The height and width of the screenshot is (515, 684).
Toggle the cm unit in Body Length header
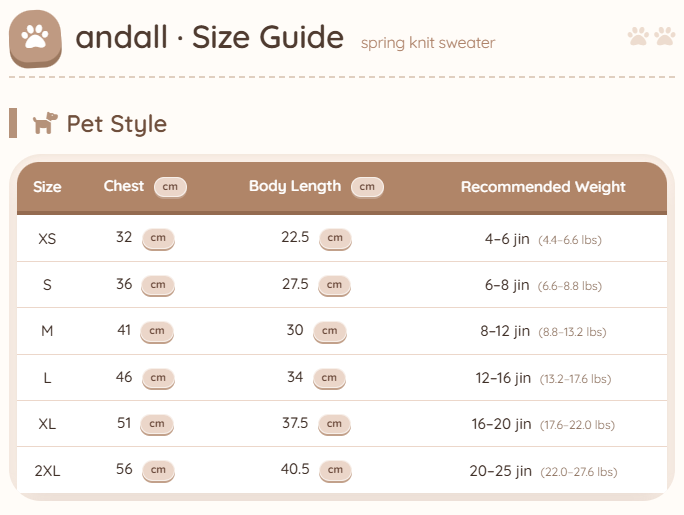point(367,187)
